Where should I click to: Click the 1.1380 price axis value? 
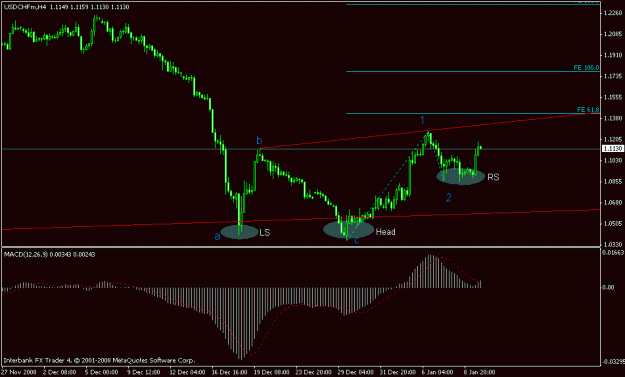coord(613,118)
